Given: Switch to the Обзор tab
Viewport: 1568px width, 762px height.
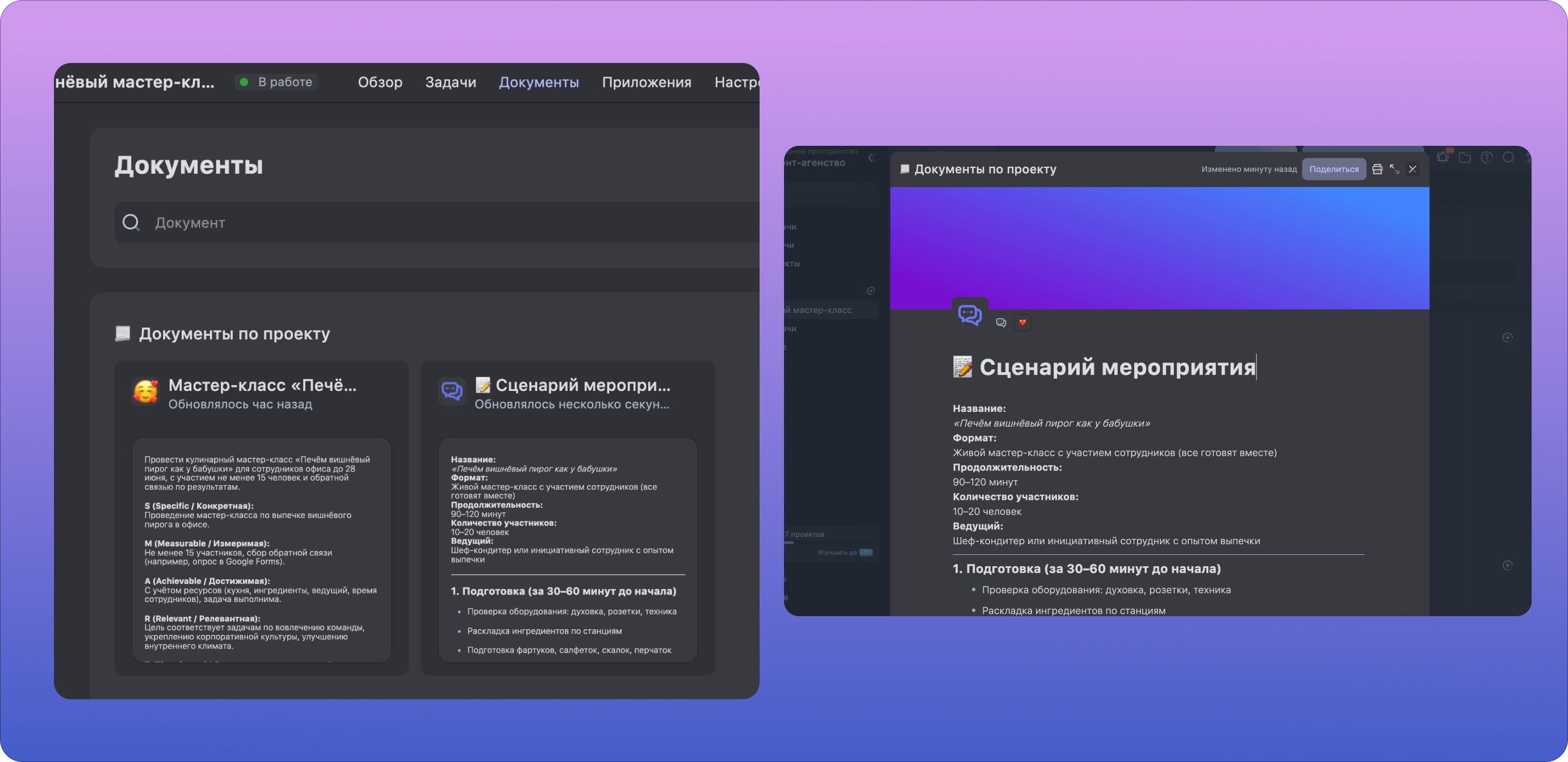Looking at the screenshot, I should pyautogui.click(x=380, y=82).
